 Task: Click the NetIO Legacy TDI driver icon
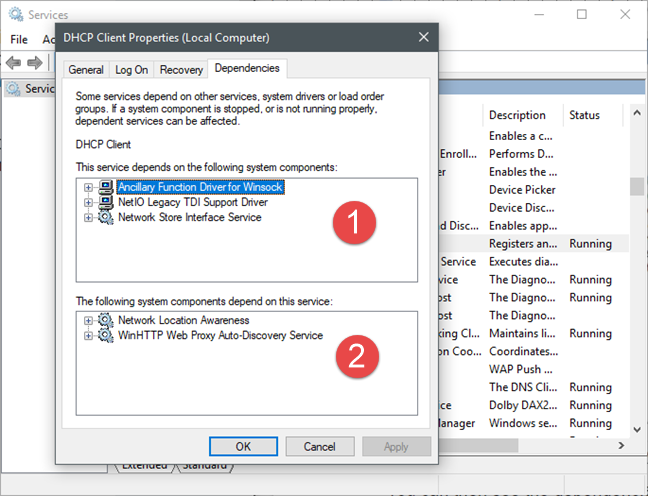coord(106,202)
